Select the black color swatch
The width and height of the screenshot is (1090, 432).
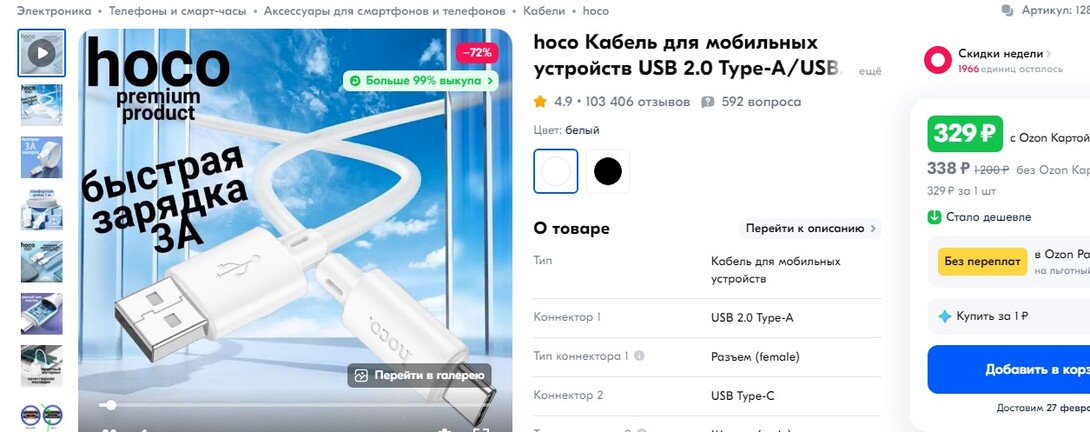(x=608, y=171)
